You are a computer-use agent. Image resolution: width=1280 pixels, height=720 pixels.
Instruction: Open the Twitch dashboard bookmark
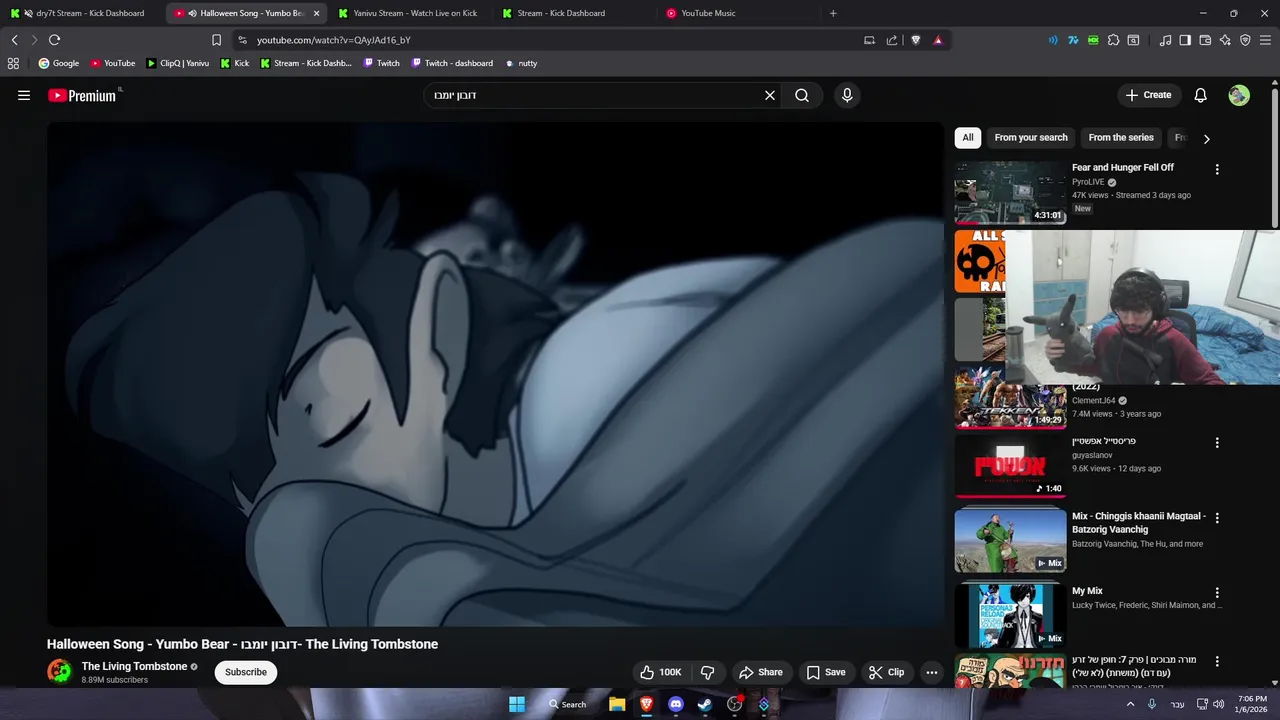point(451,63)
